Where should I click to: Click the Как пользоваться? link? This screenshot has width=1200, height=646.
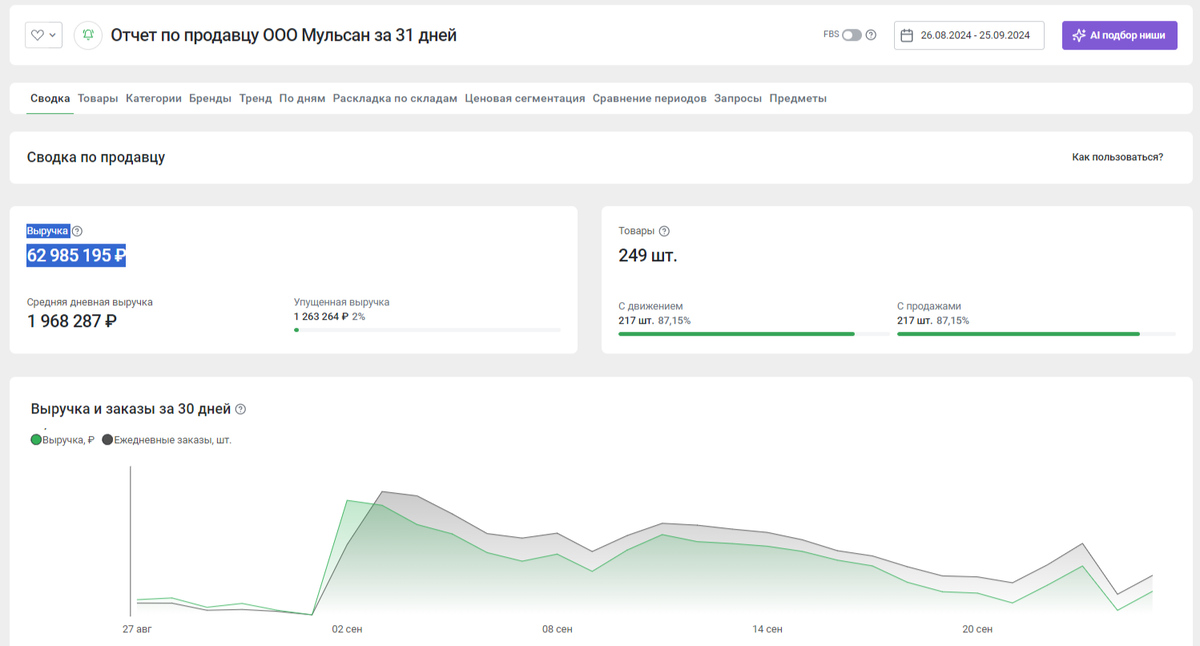click(1117, 157)
